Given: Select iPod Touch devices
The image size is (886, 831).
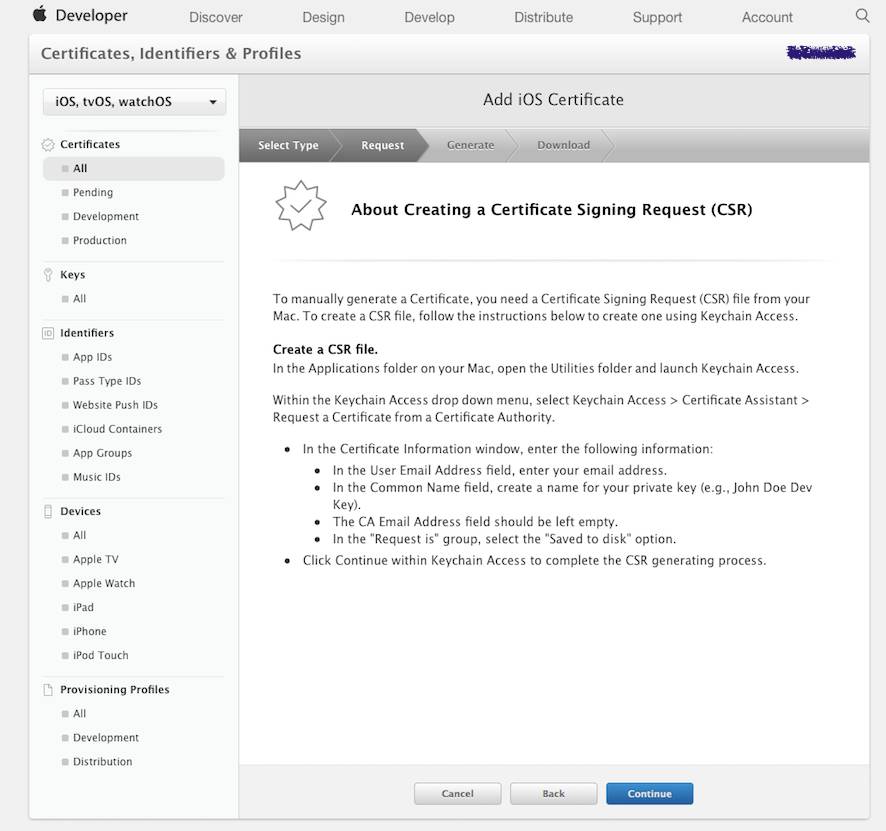Looking at the screenshot, I should 101,655.
